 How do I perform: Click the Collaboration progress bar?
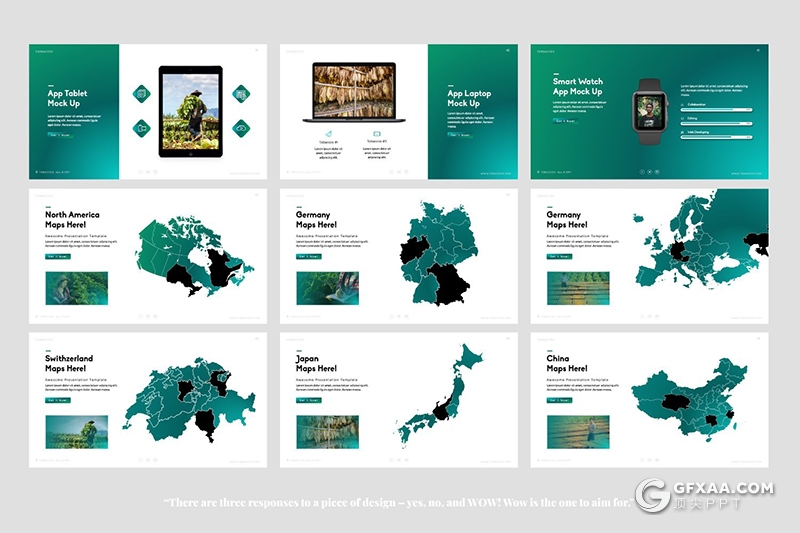click(717, 109)
